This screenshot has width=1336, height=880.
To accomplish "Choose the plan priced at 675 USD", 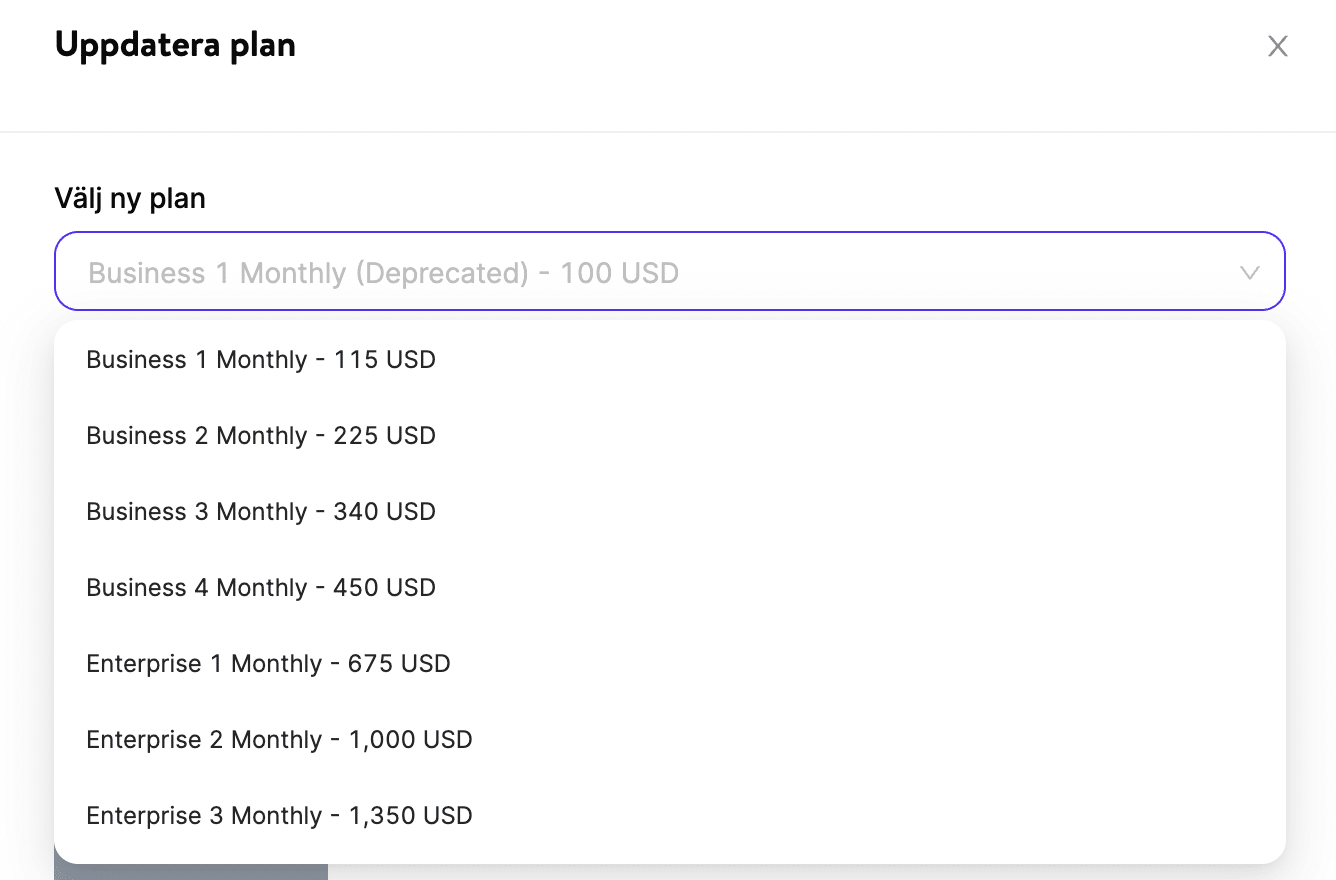I will coord(268,664).
